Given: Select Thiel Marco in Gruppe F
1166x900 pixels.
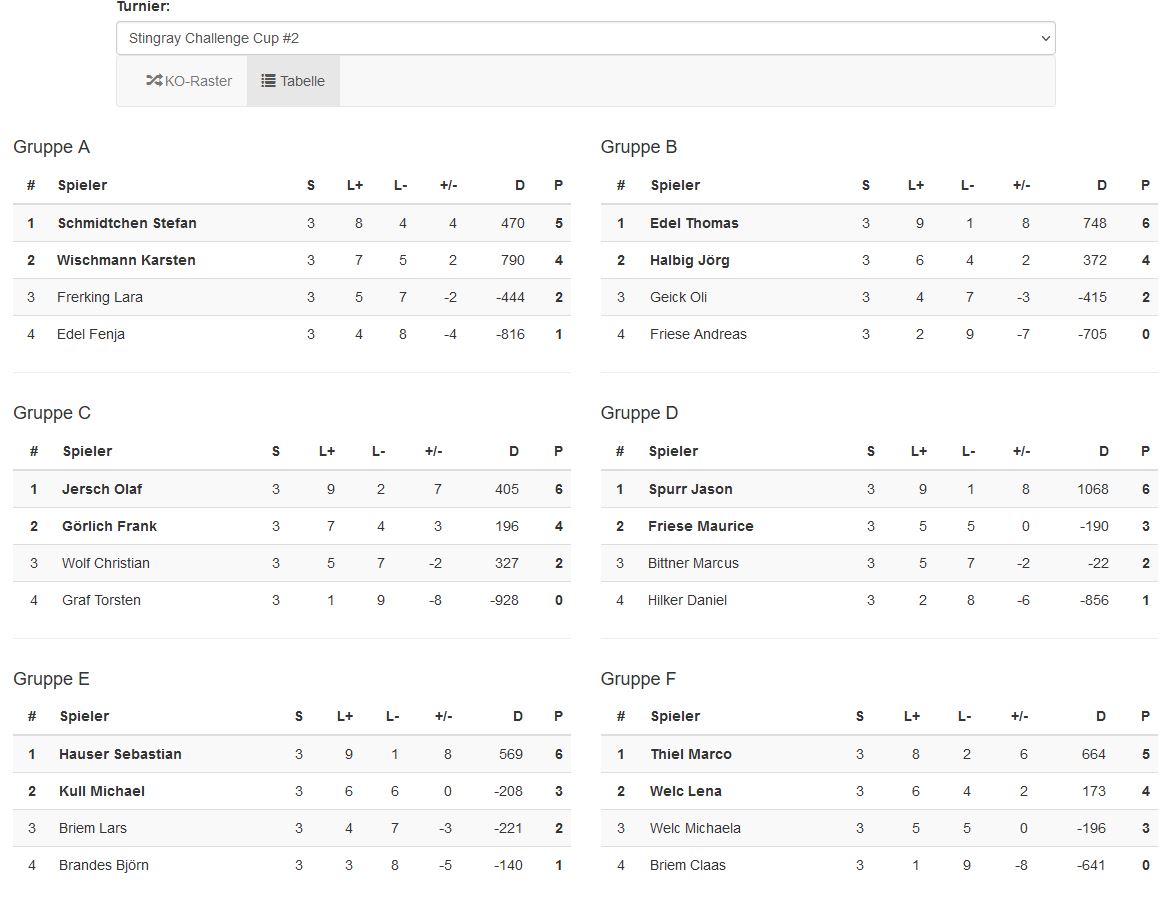Looking at the screenshot, I should click(691, 754).
